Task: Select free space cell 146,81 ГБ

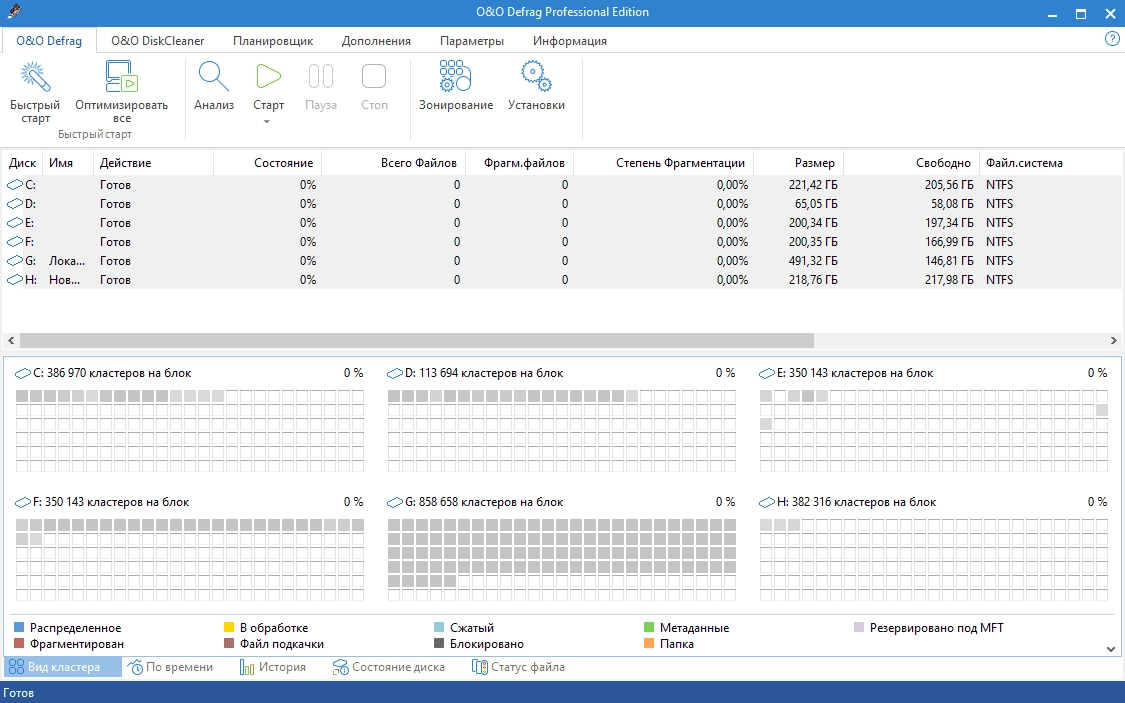Action: coord(949,261)
